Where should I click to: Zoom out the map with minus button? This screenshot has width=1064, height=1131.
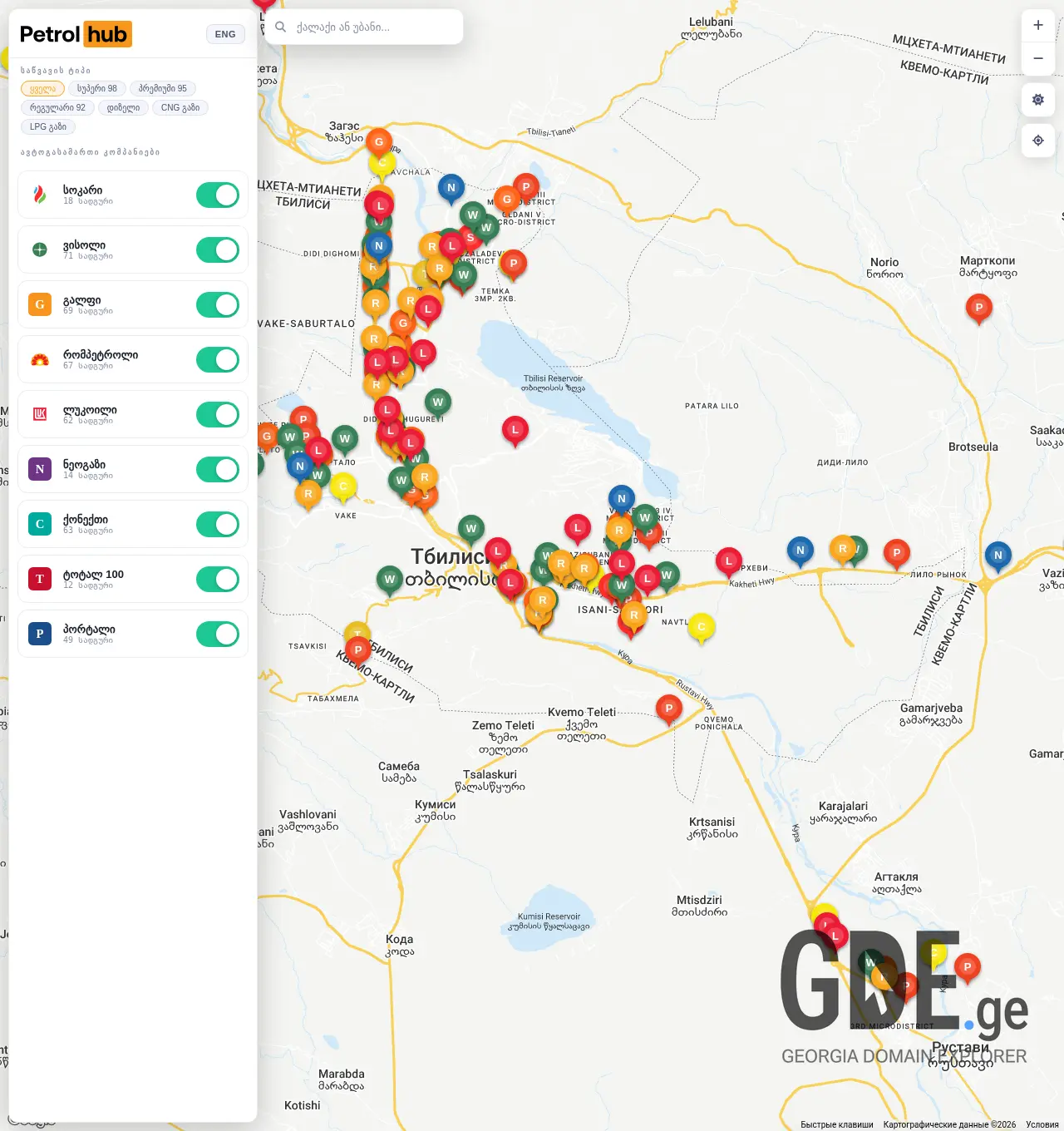(1038, 58)
